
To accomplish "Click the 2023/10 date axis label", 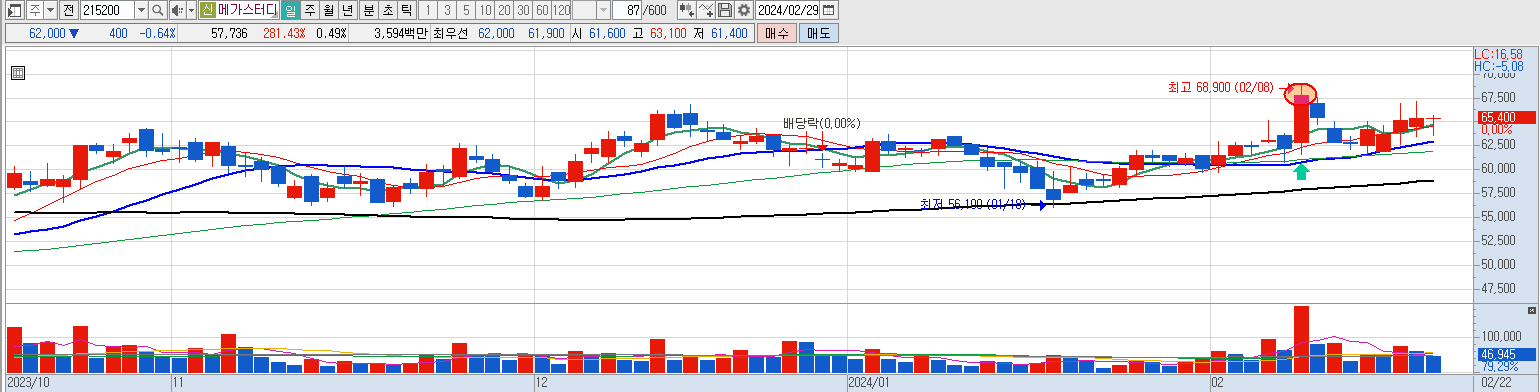I will point(27,382).
